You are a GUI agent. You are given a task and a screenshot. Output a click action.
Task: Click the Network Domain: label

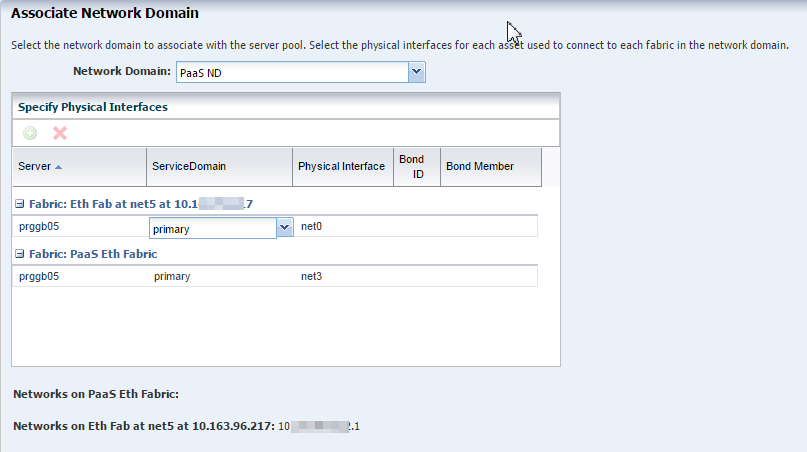pos(122,71)
